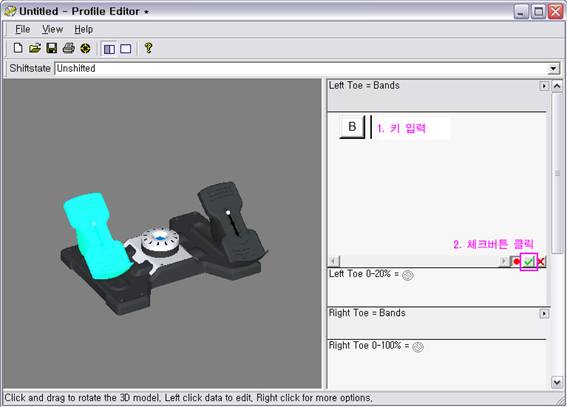Open a profile with the folder icon
This screenshot has width=567, height=407.
pyautogui.click(x=35, y=48)
